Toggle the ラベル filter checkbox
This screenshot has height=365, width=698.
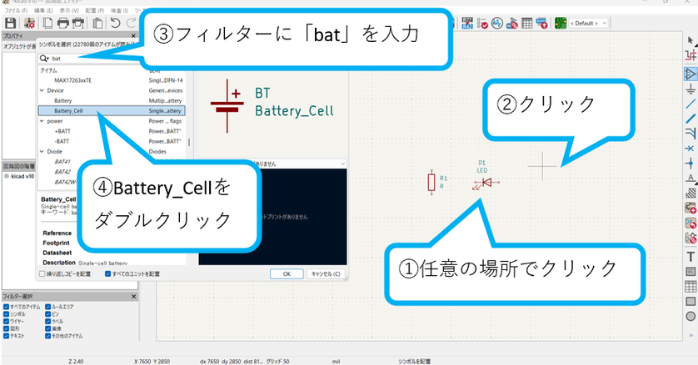click(48, 321)
